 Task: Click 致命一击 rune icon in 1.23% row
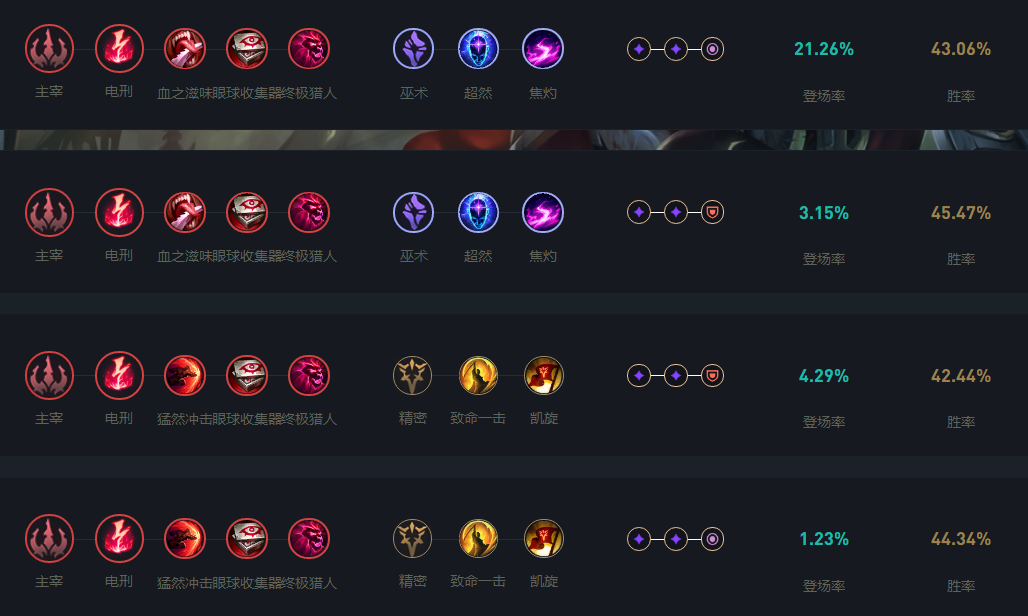(478, 539)
